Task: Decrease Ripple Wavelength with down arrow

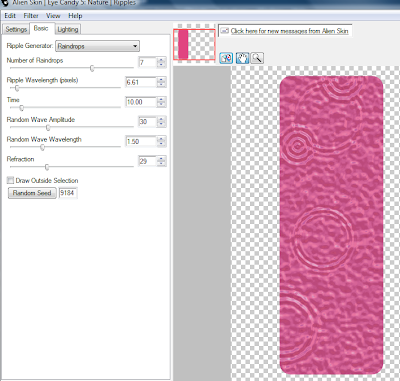Action: [161, 85]
